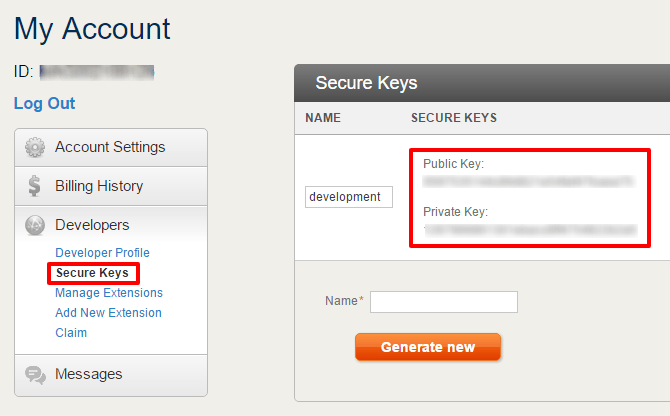Open Manage Extensions page
The height and width of the screenshot is (416, 670).
tap(109, 293)
